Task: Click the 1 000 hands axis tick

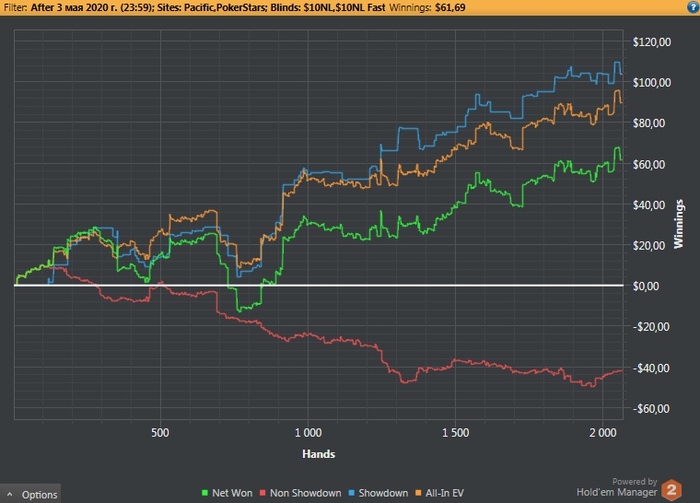Action: click(308, 433)
